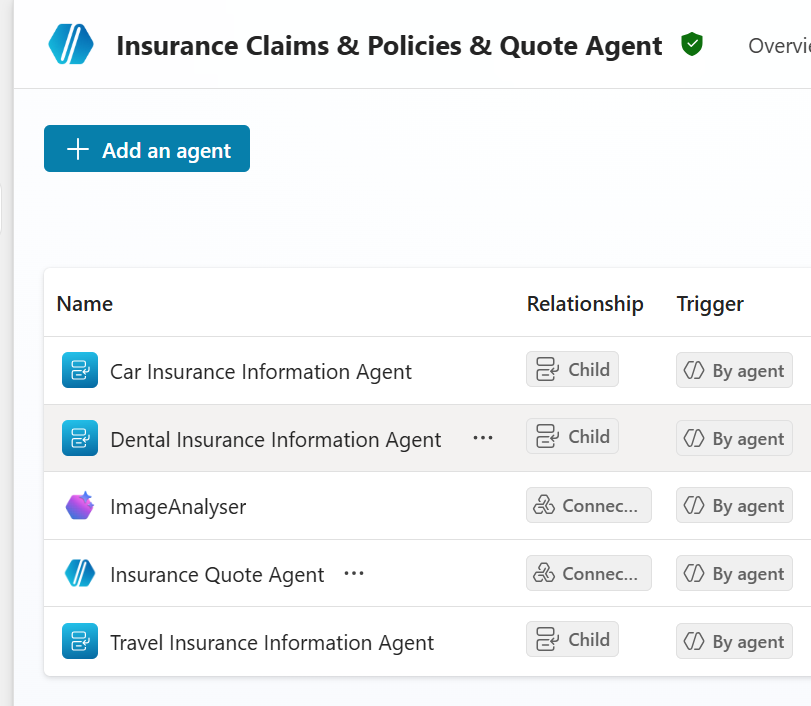Click the Car Insurance Information Agent icon
811x706 pixels.
tap(80, 370)
